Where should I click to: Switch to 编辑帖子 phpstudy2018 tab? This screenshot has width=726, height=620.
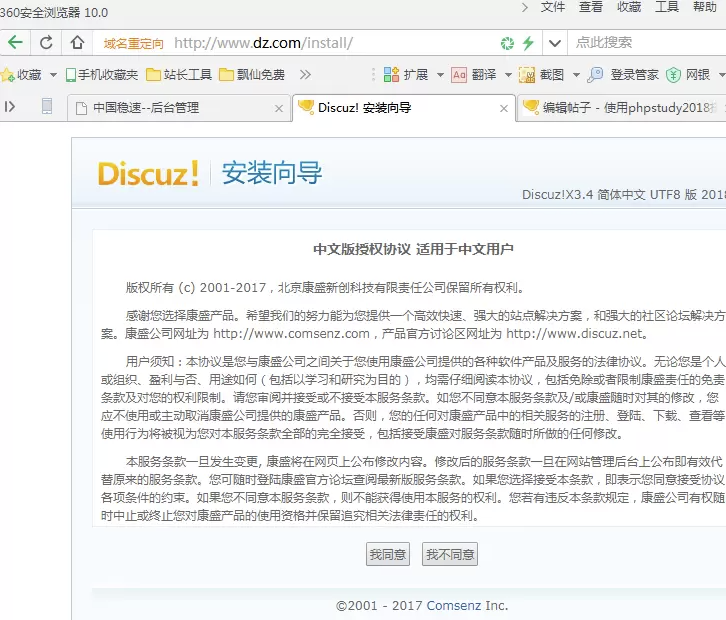[x=621, y=108]
